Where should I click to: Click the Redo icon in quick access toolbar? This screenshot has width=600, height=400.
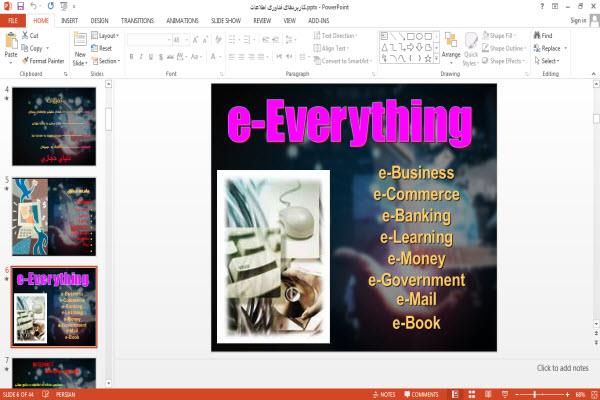(51, 6)
